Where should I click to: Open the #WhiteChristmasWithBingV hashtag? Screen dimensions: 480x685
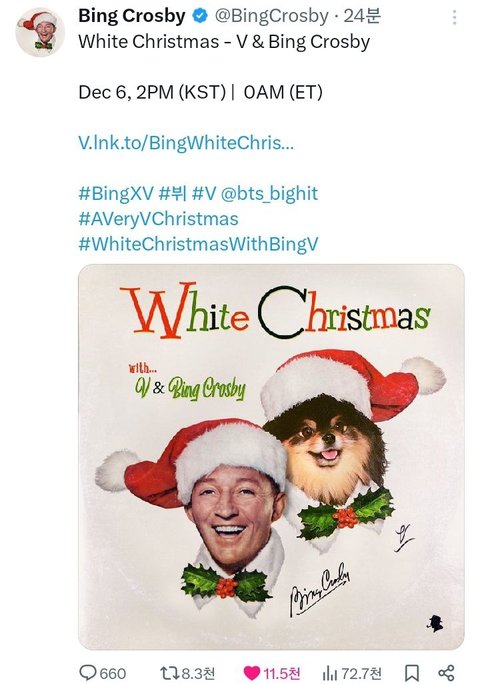click(198, 244)
